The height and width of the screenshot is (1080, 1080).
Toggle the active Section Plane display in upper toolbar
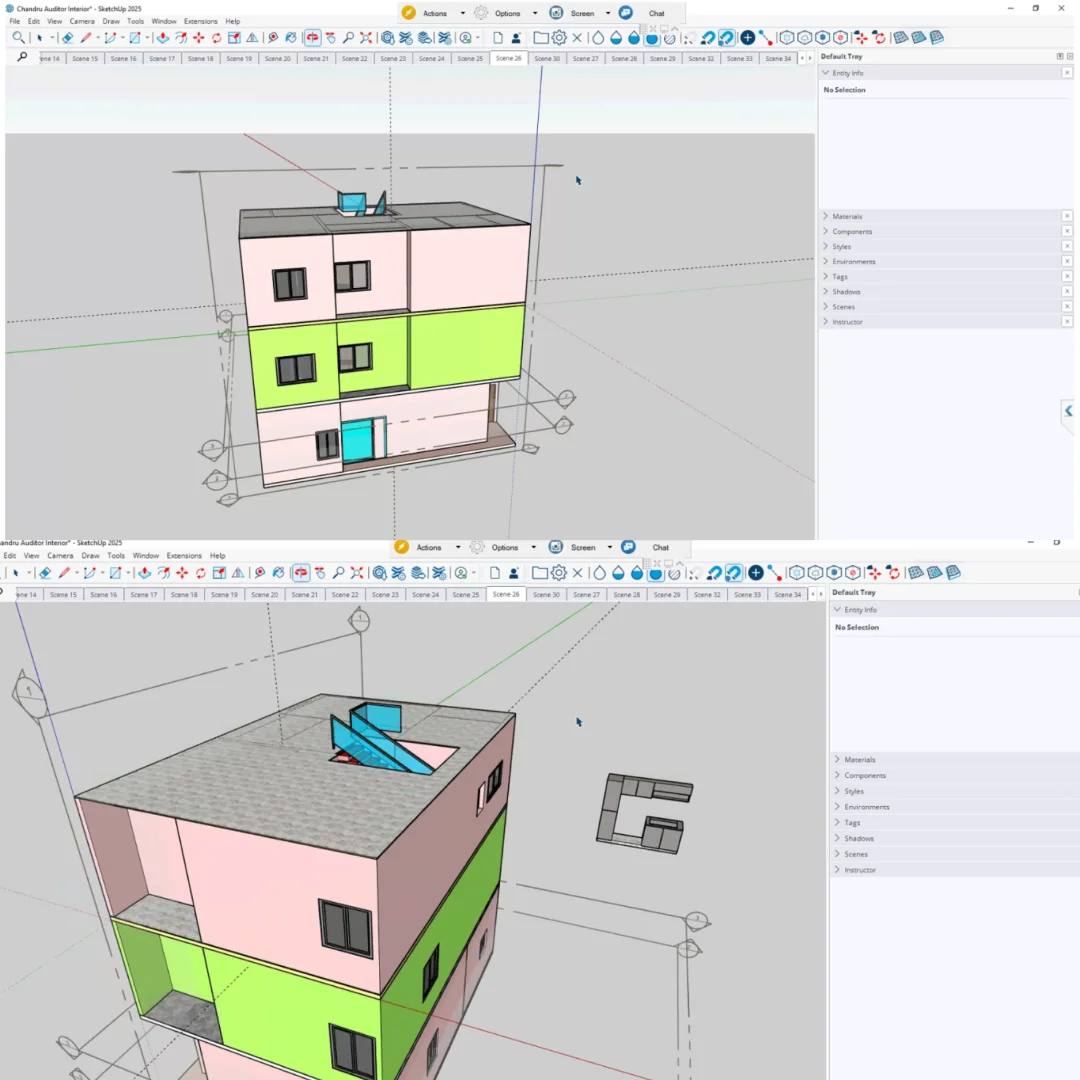click(312, 38)
